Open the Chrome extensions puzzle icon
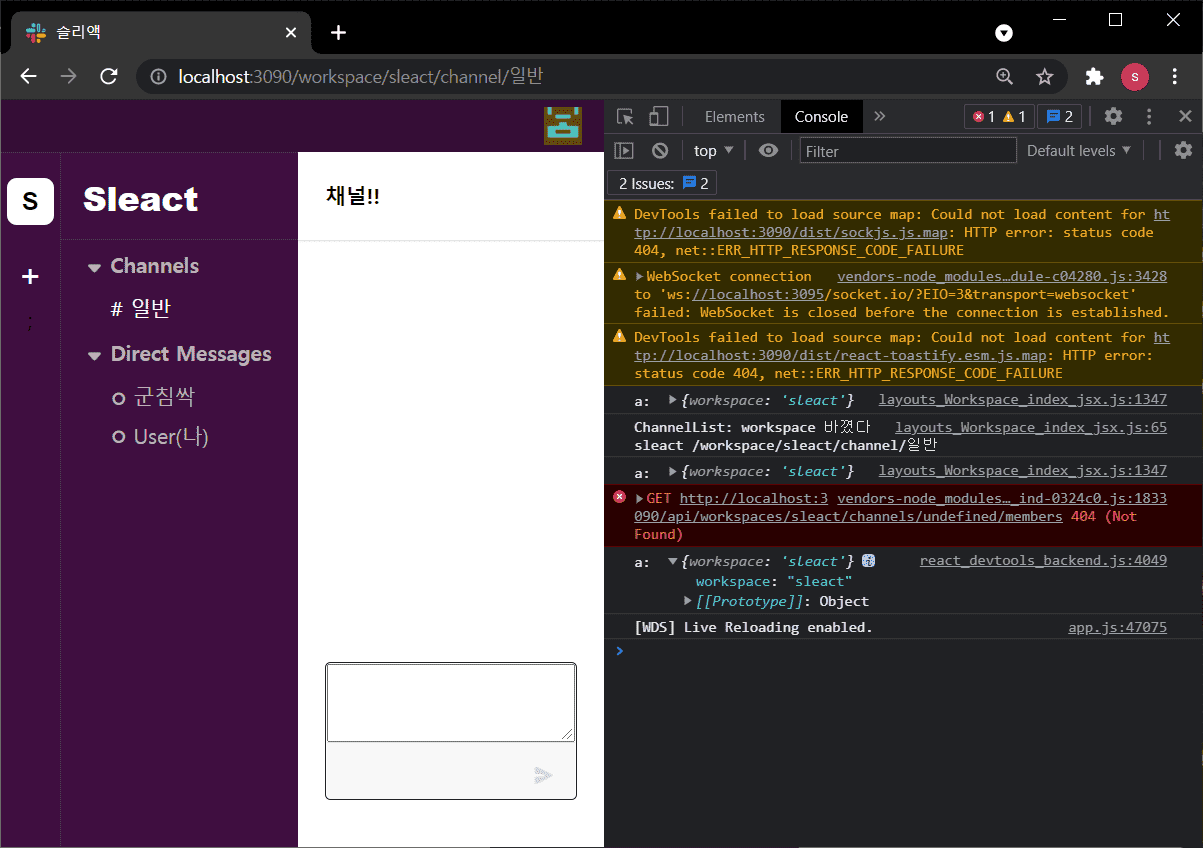Image resolution: width=1203 pixels, height=848 pixels. (x=1095, y=77)
